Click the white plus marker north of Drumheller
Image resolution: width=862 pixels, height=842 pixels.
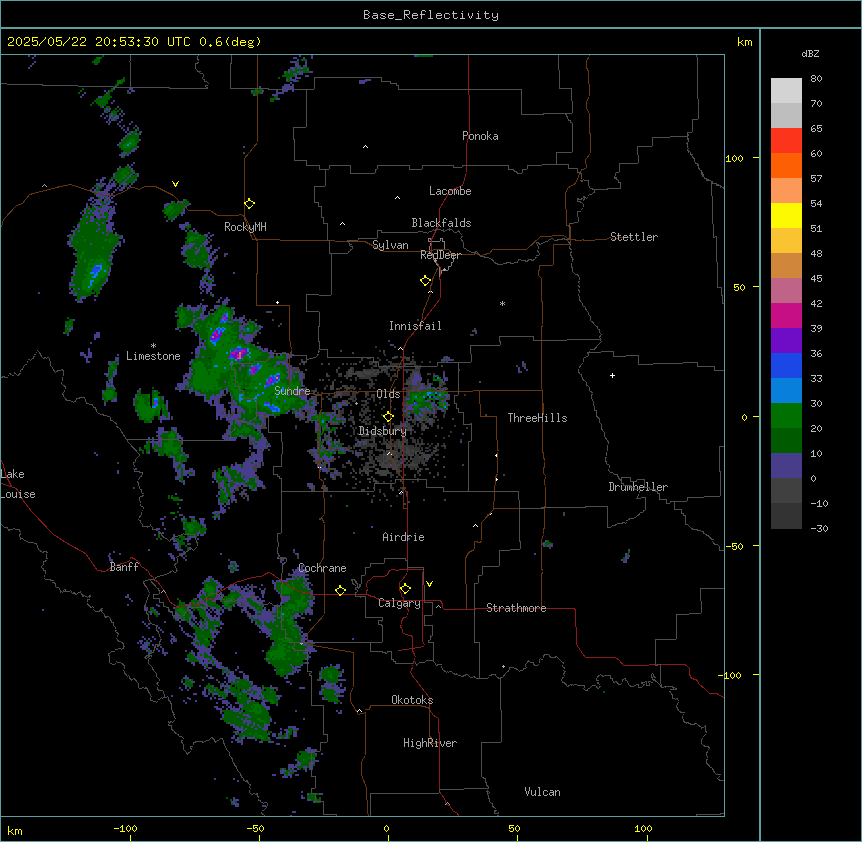click(x=612, y=375)
